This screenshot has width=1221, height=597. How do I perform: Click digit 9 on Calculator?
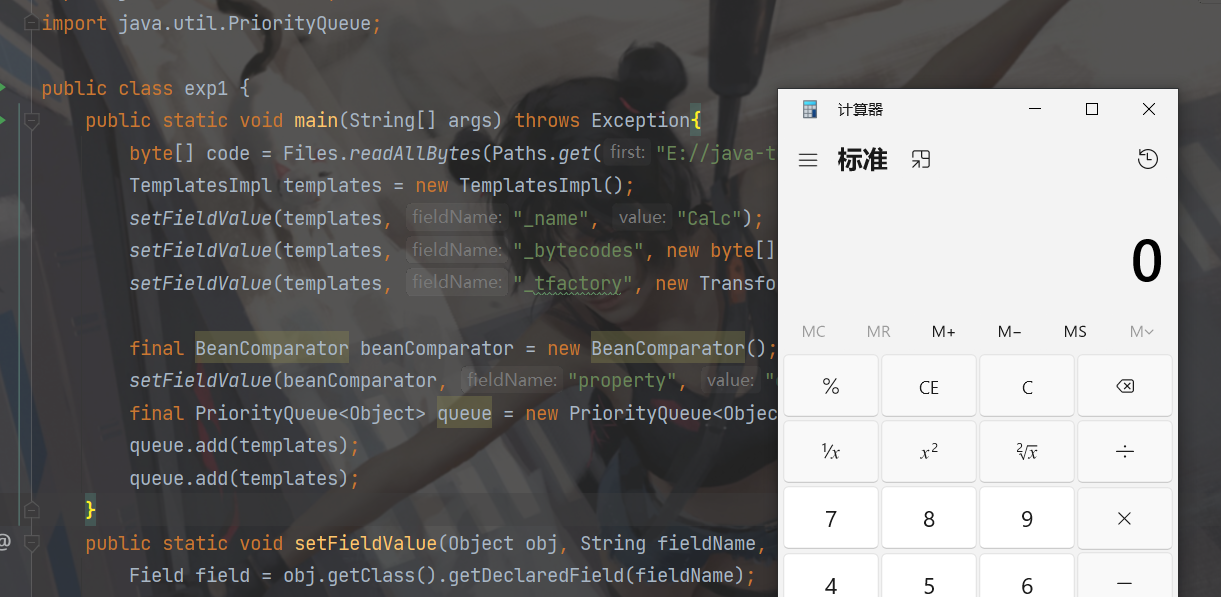1027,518
